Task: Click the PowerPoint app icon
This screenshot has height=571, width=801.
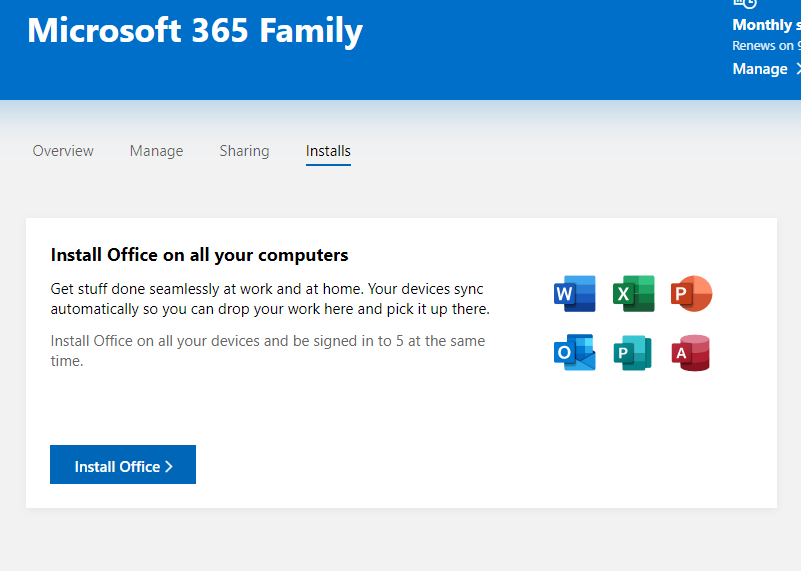Action: coord(692,294)
